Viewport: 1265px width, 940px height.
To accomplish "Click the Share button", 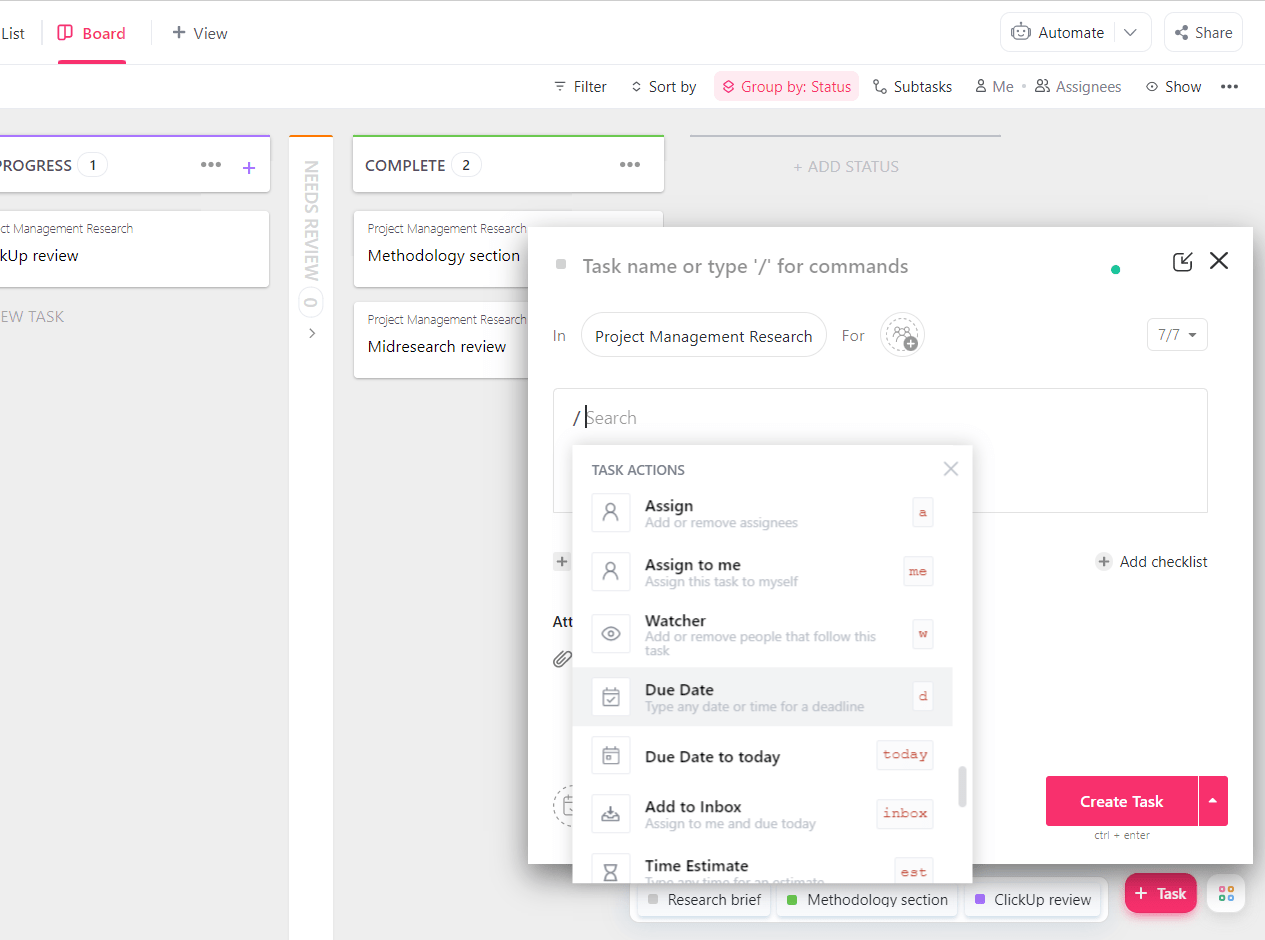I will click(x=1203, y=32).
